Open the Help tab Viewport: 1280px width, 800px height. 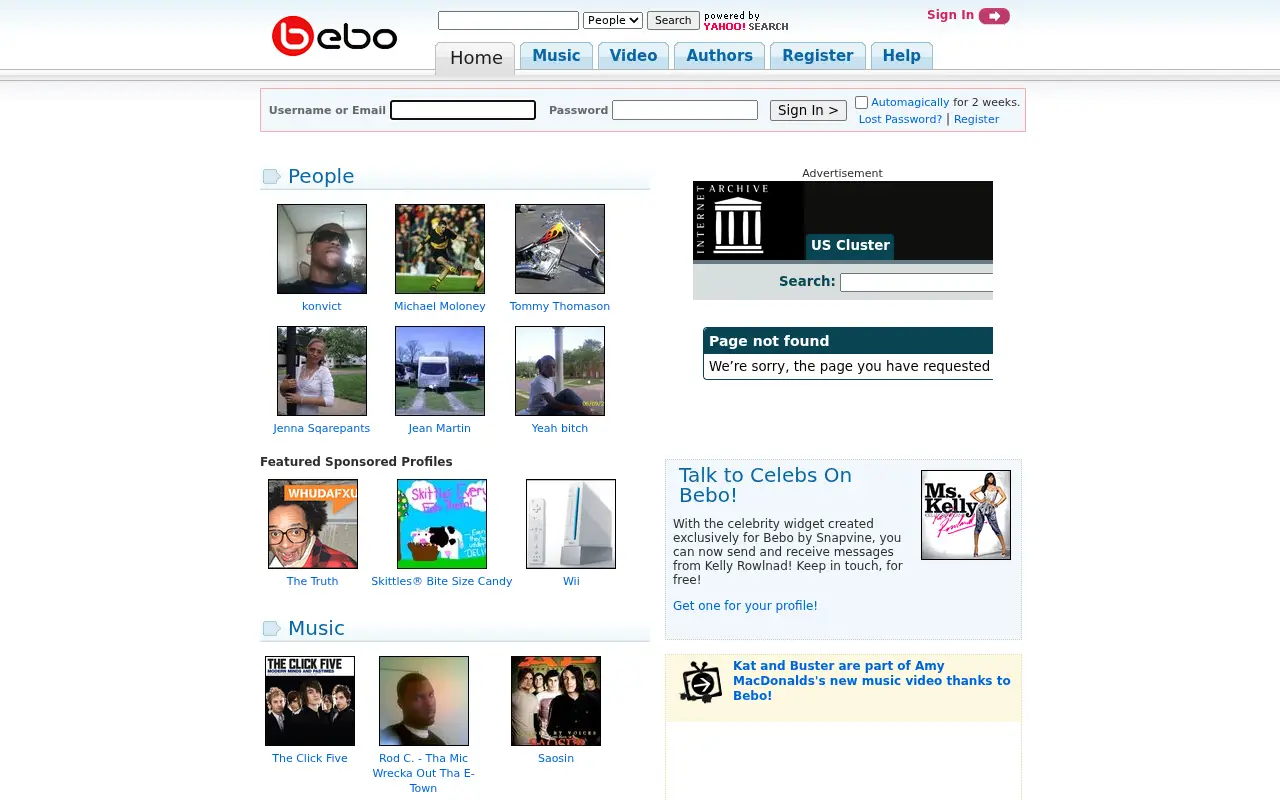(x=901, y=56)
